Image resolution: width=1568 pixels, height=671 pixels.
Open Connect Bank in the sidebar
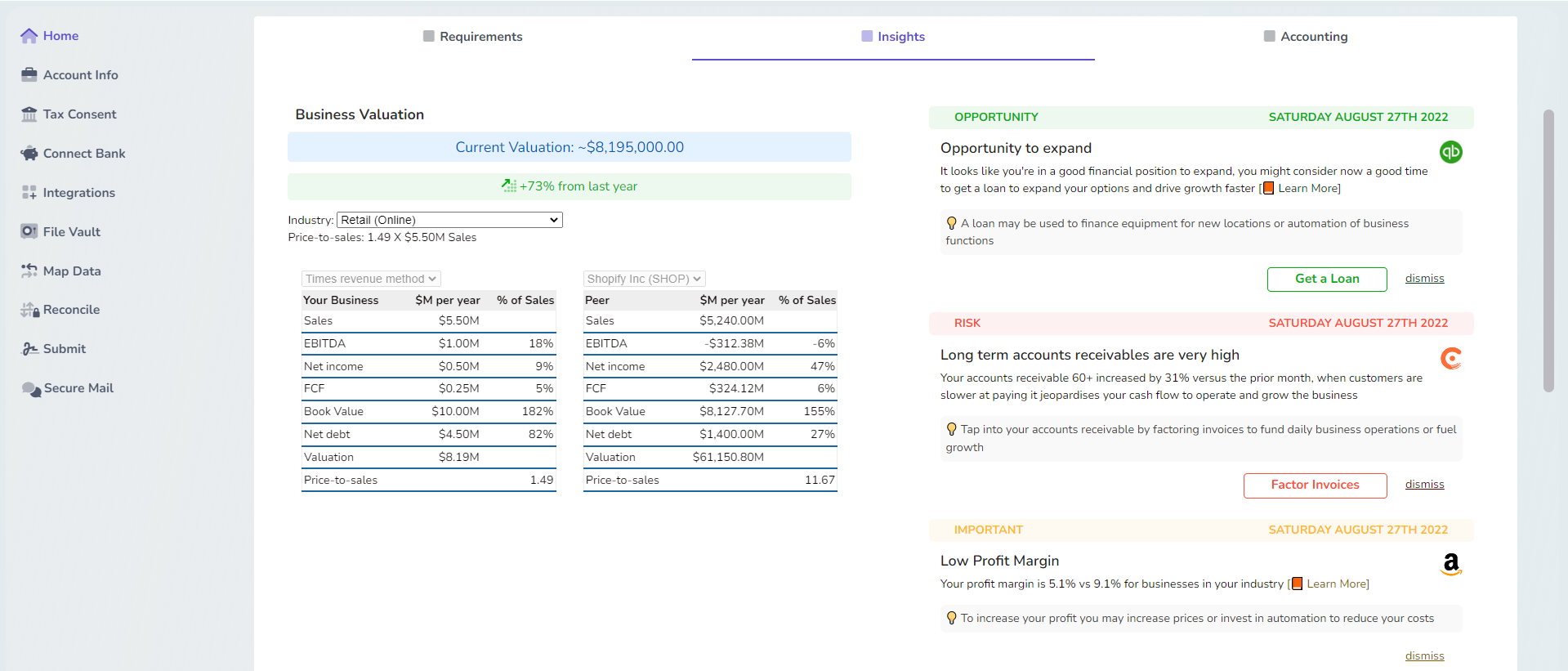73,154
